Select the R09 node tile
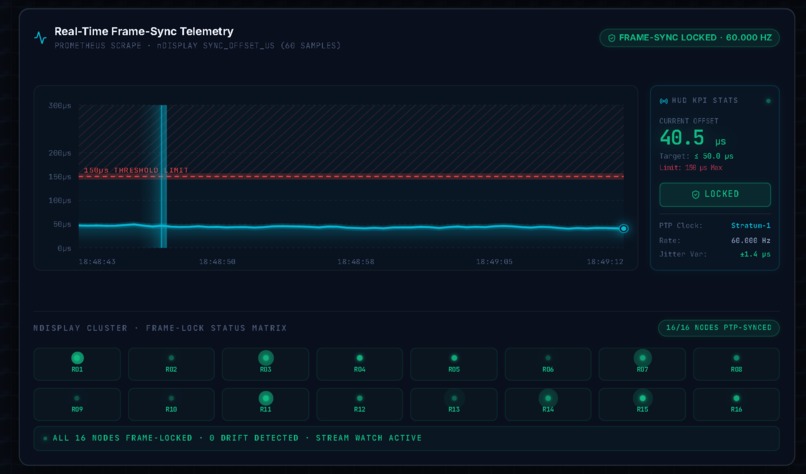Screen dimensions: 806x474 click(77, 404)
